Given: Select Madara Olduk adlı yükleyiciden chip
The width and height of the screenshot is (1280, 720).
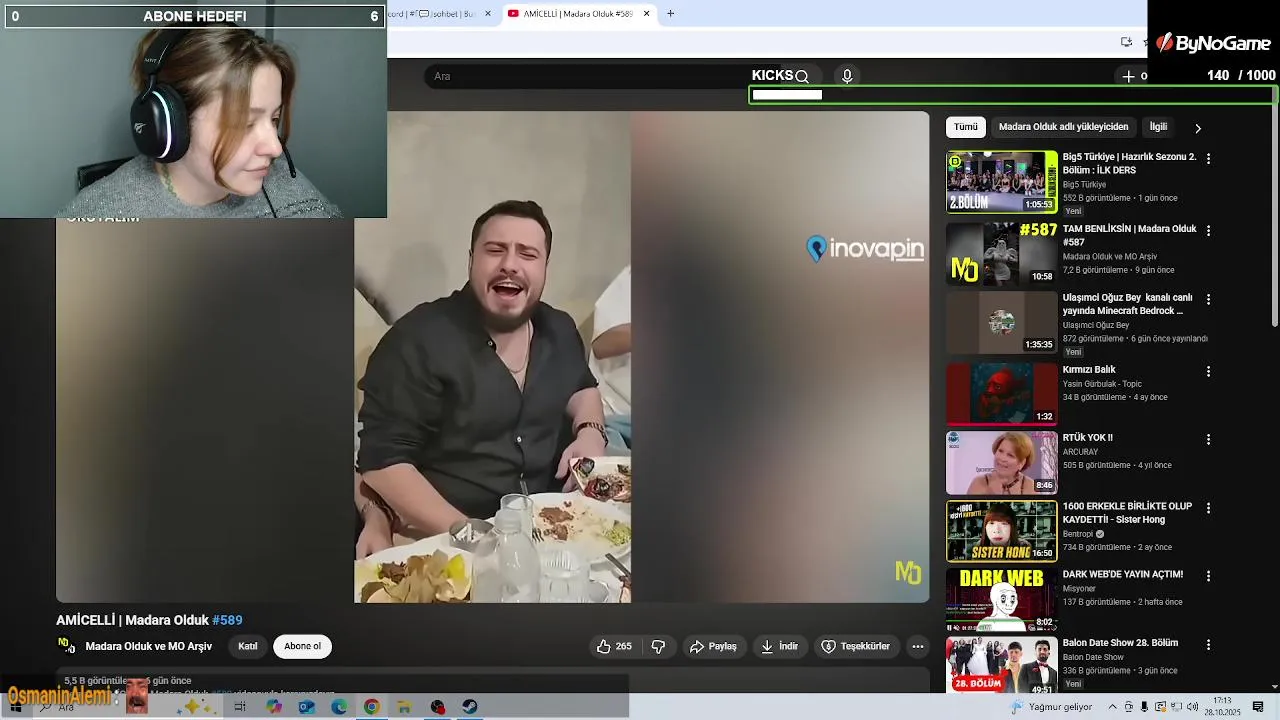Looking at the screenshot, I should pyautogui.click(x=1063, y=127).
